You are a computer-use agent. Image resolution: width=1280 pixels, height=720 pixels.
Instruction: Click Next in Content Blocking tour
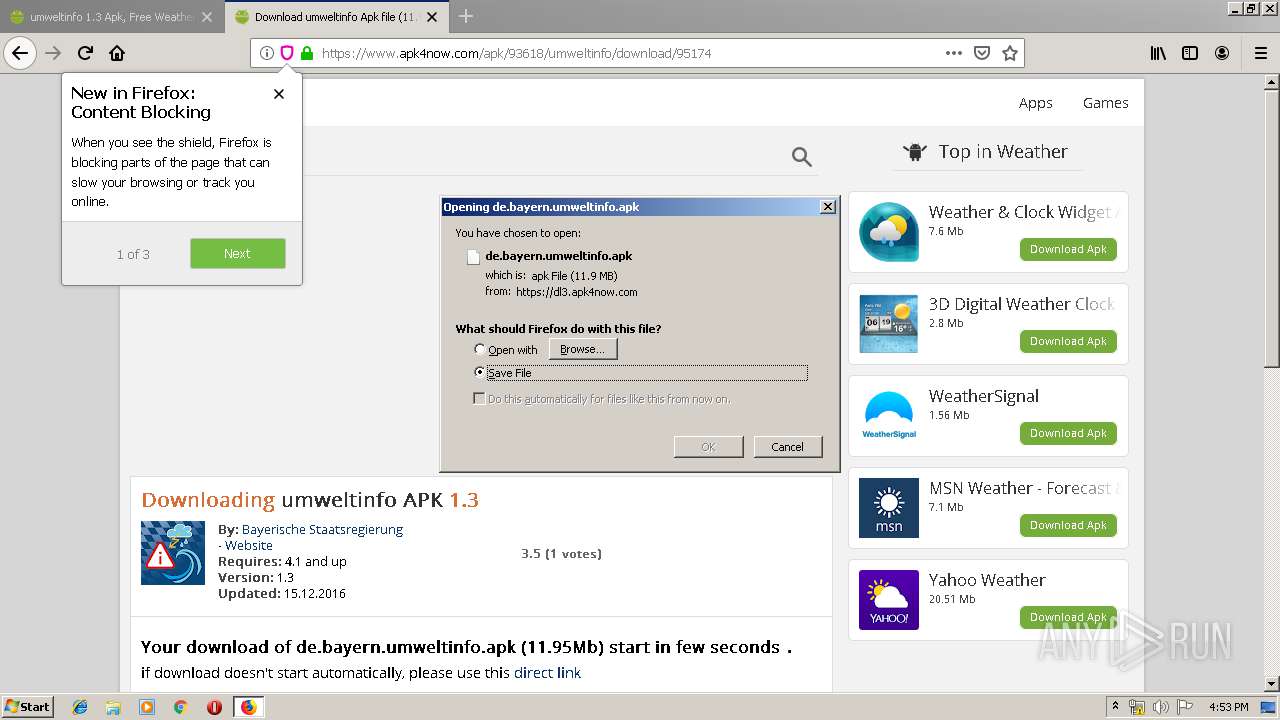(x=238, y=254)
